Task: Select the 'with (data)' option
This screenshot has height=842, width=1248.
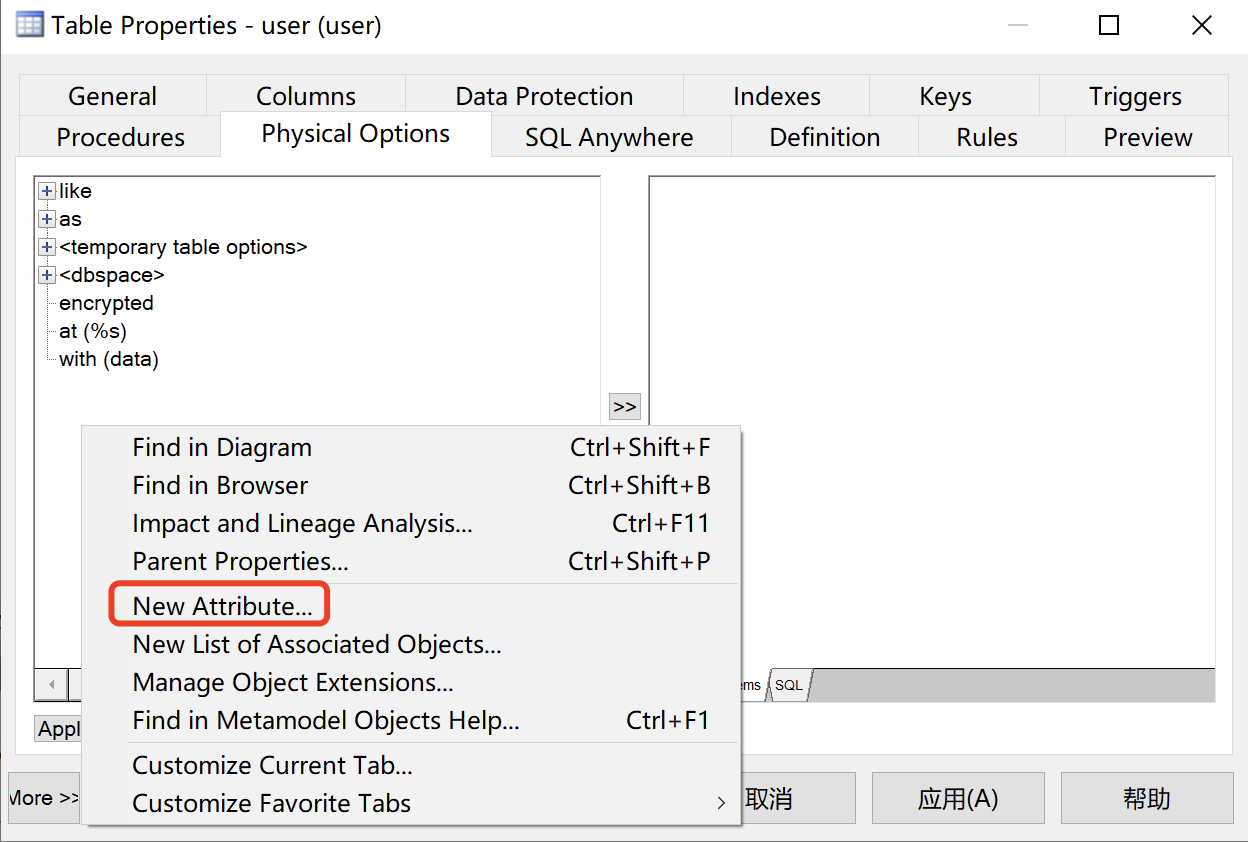Action: tap(109, 359)
